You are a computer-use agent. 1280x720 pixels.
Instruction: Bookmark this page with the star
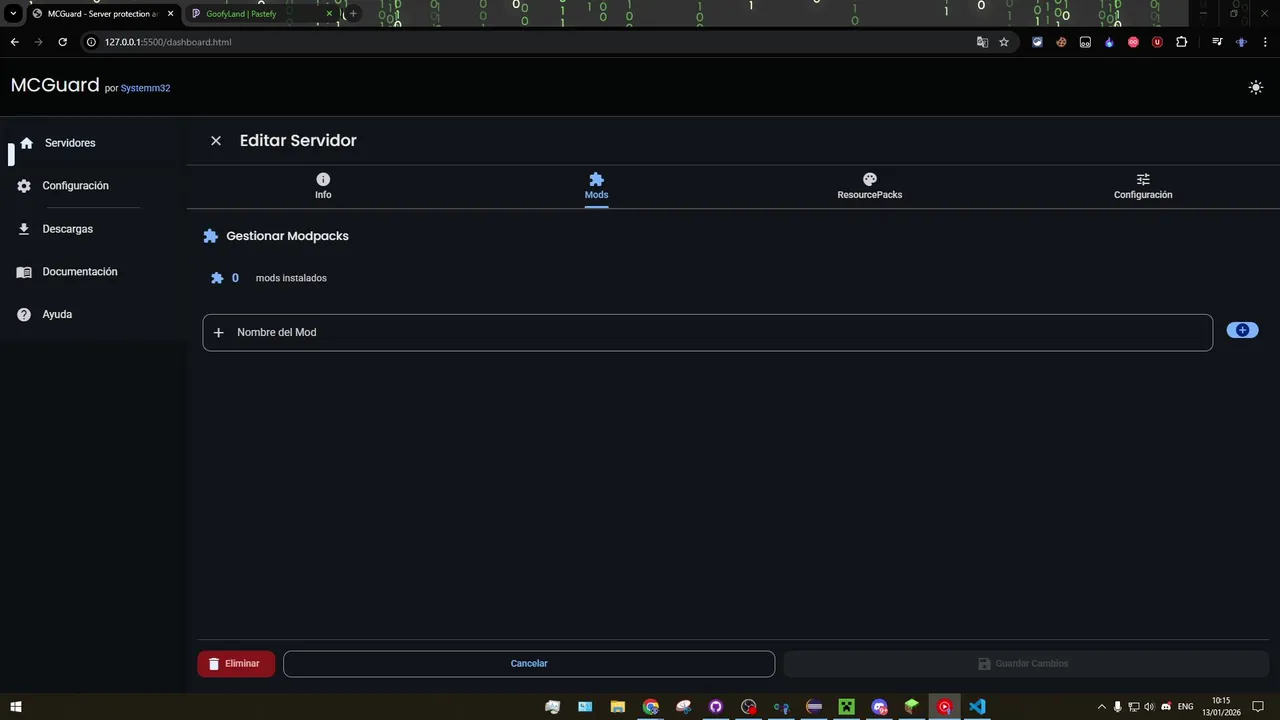click(x=1004, y=42)
